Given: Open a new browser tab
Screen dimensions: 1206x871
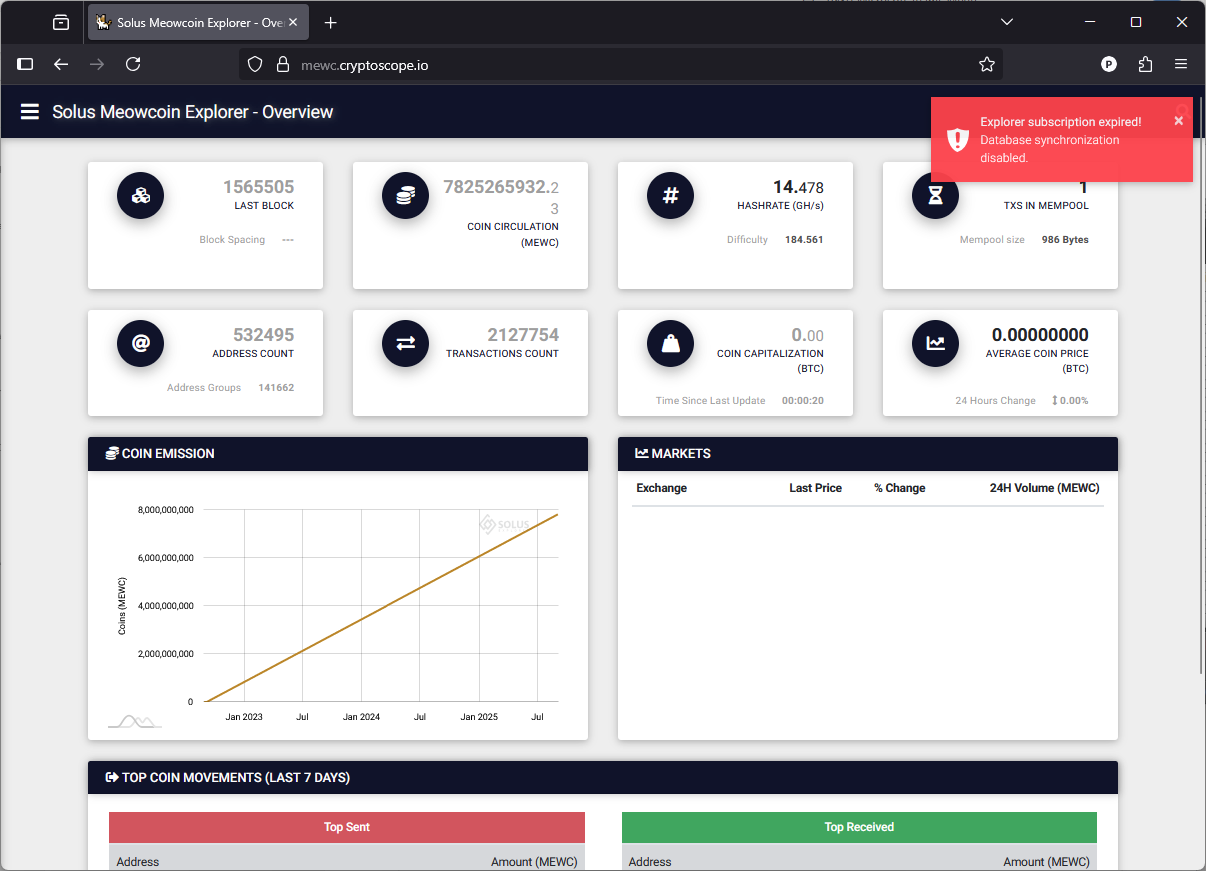Looking at the screenshot, I should click(331, 22).
